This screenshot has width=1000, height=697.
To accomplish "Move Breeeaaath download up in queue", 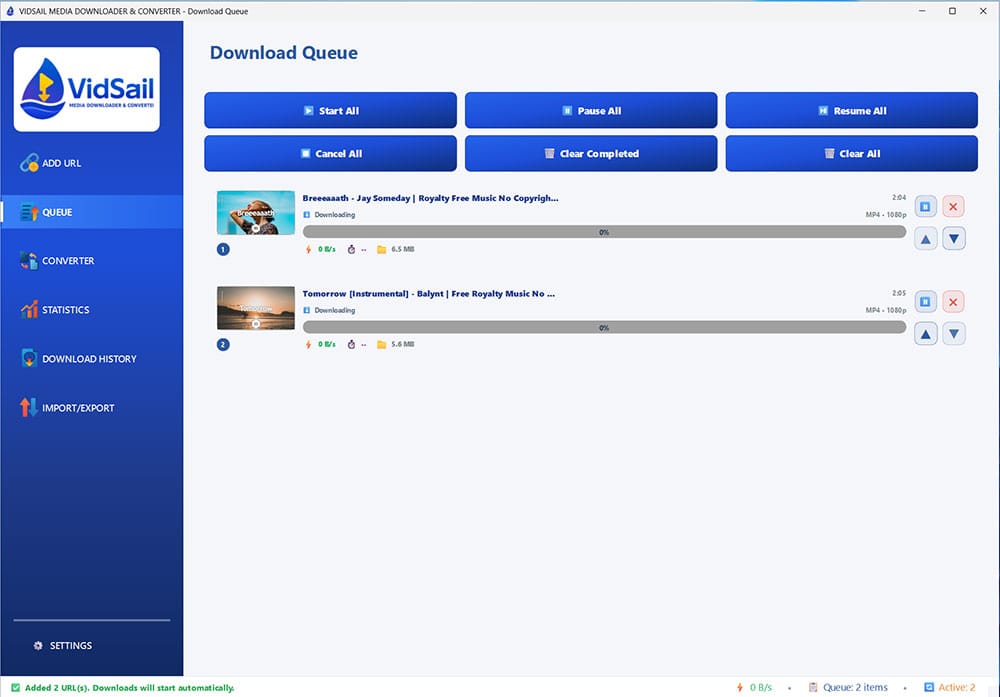I will [x=925, y=239].
